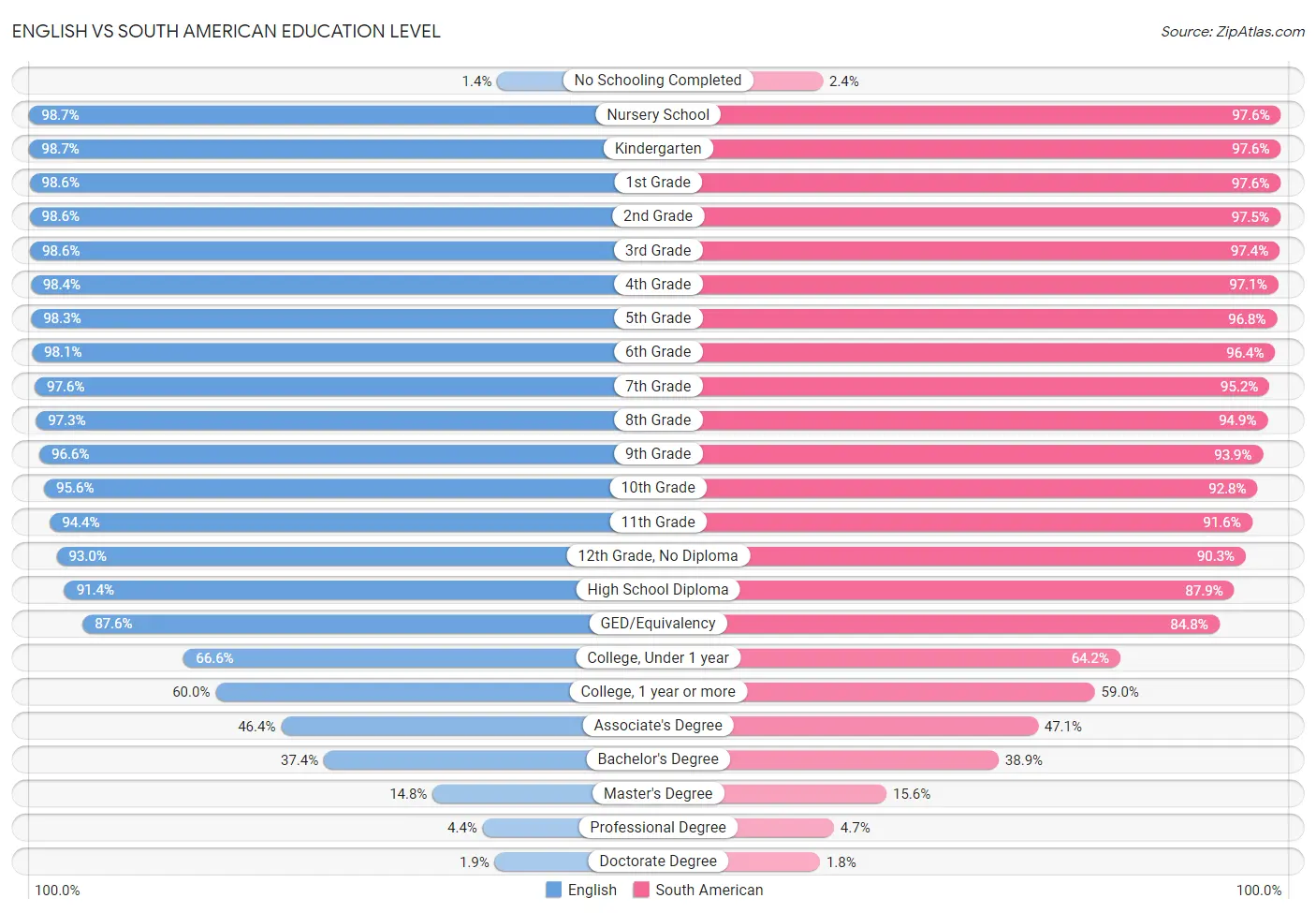
Task: Click the South American pink legend swatch
Action: tap(641, 890)
